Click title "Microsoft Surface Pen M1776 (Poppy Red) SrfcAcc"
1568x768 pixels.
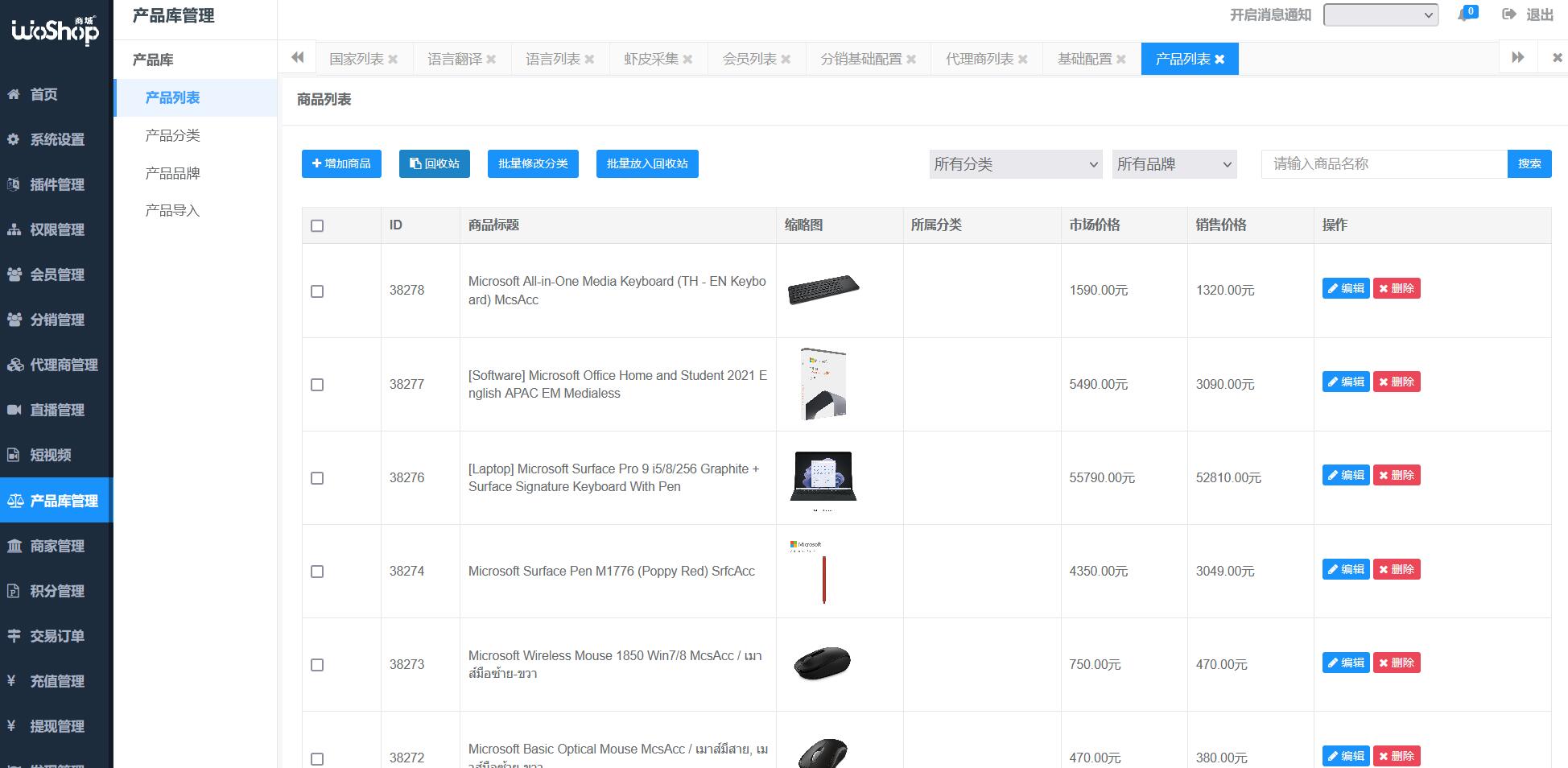(612, 571)
